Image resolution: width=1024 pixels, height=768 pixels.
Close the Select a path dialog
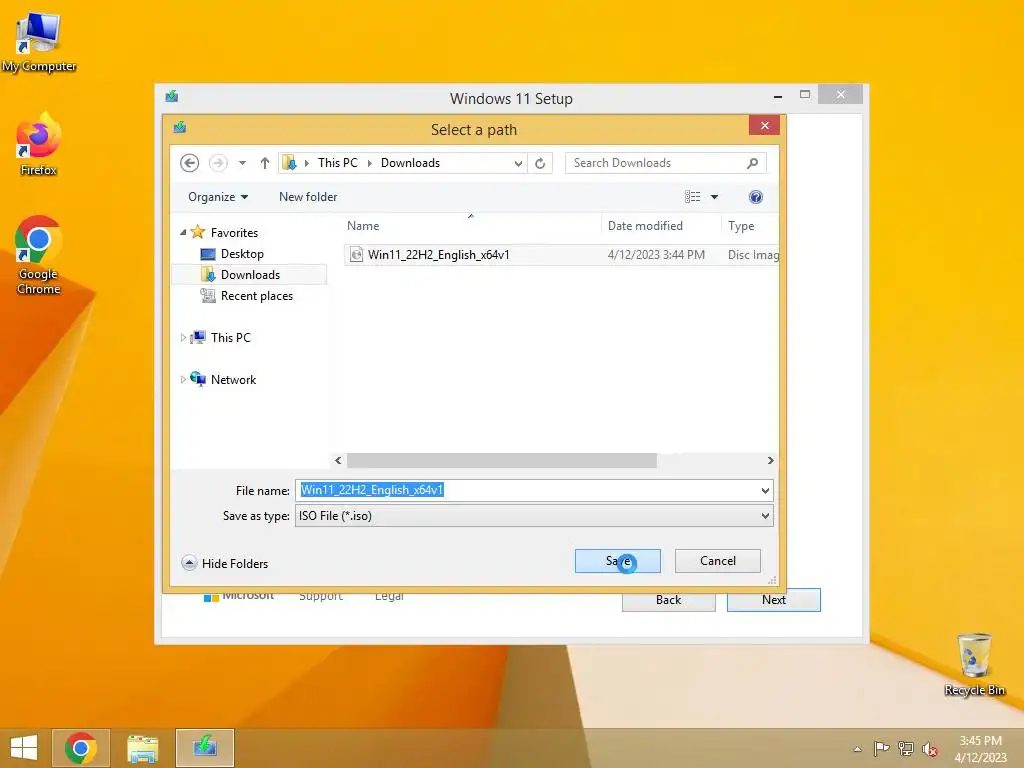pyautogui.click(x=764, y=125)
